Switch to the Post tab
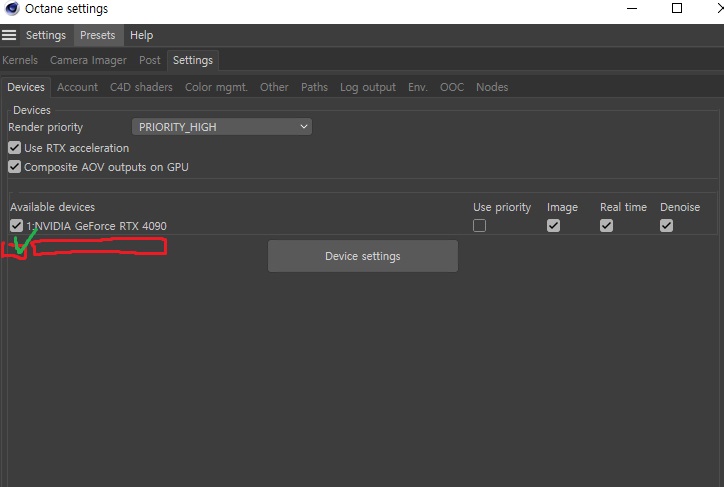 coord(150,60)
